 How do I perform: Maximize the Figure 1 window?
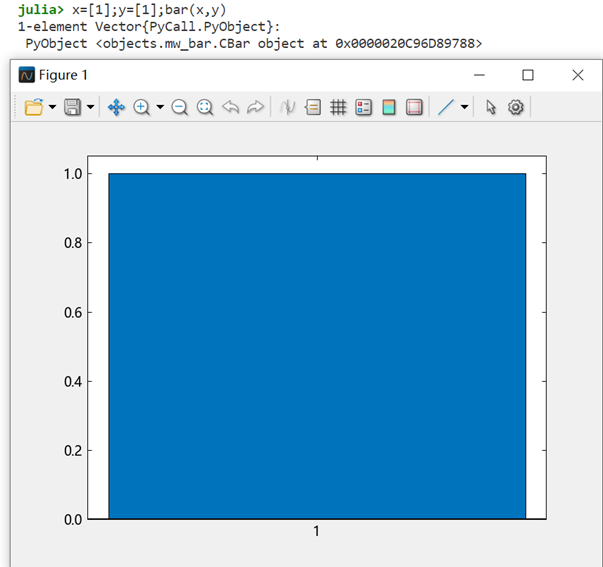click(x=528, y=75)
